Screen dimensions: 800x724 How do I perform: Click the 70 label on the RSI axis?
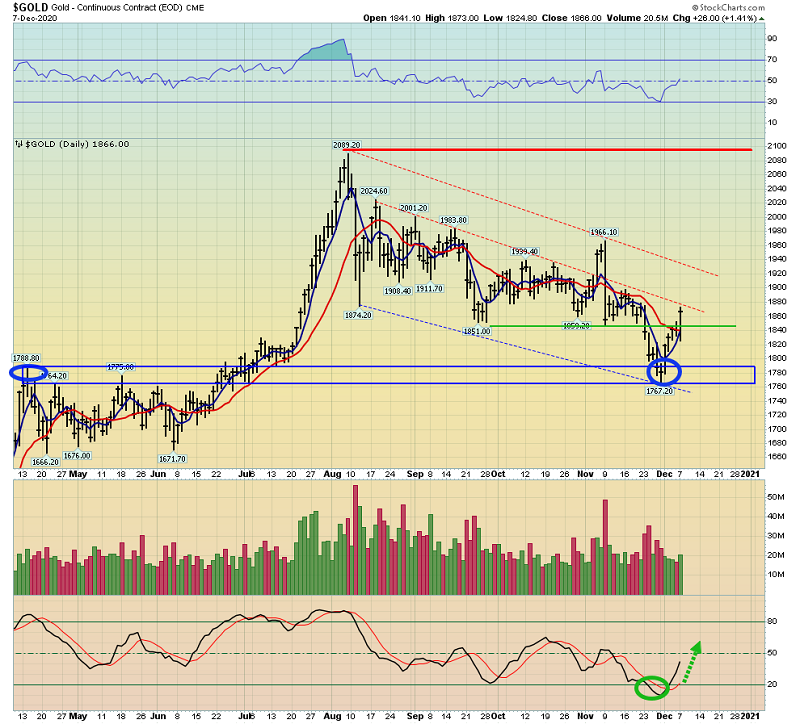coord(772,60)
